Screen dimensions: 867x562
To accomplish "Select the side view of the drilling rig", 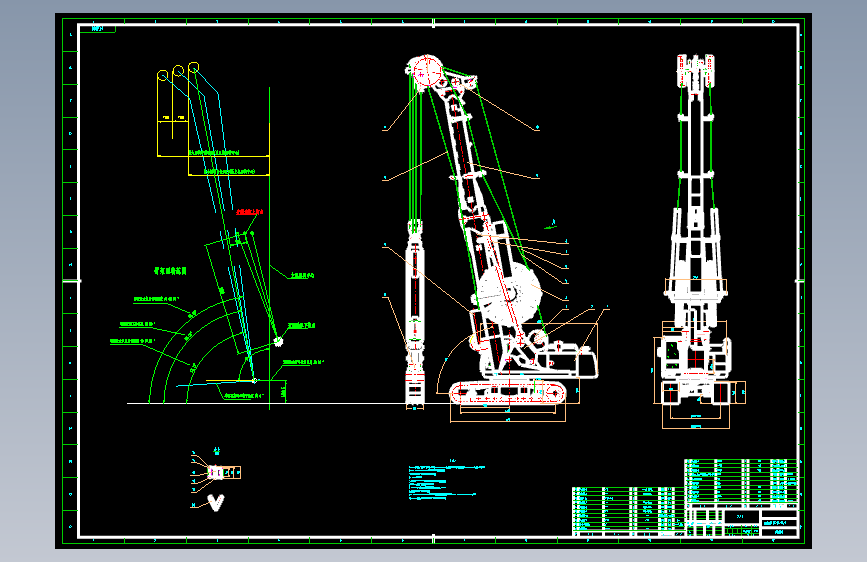I will point(503,232).
